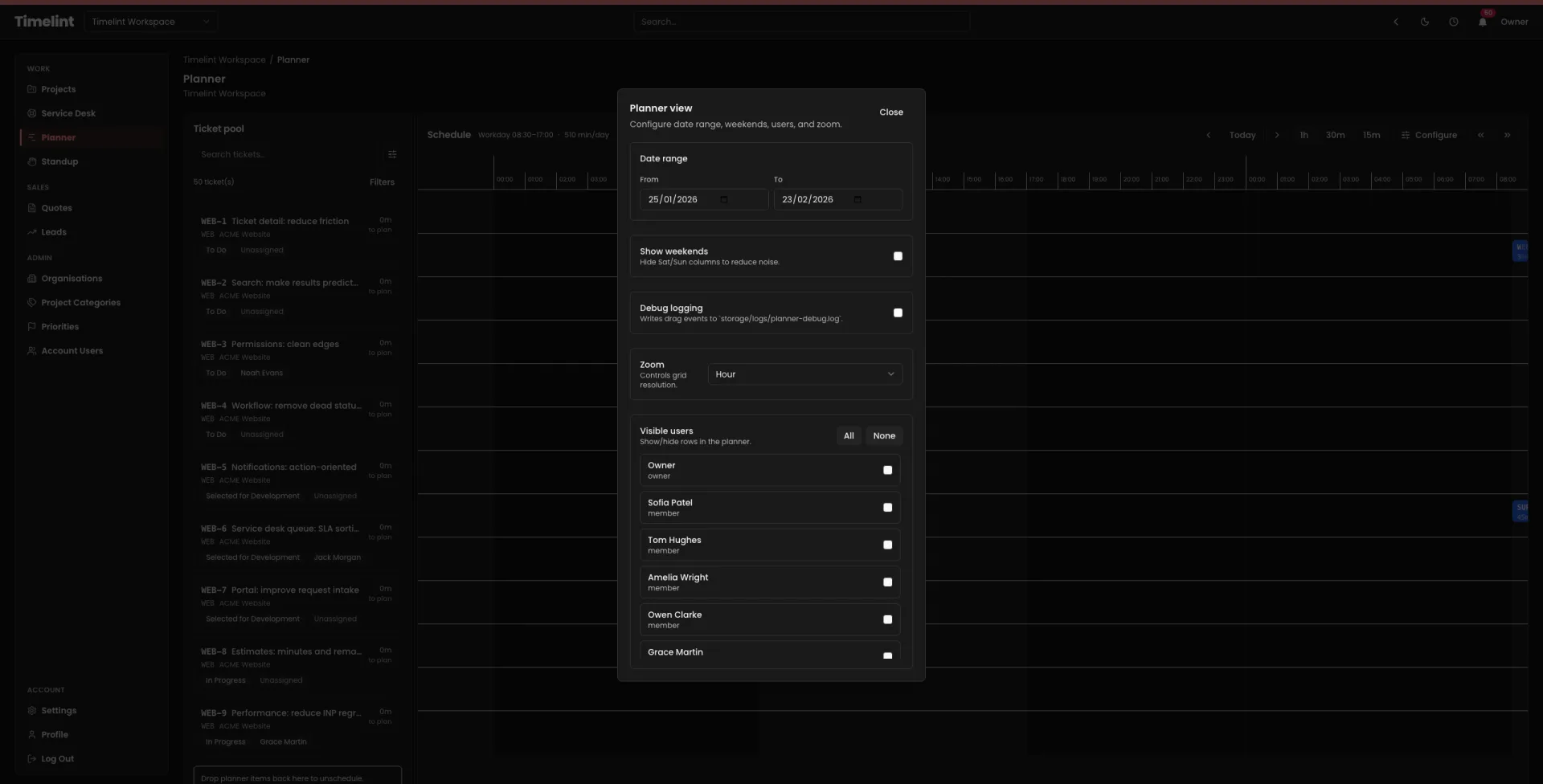Enable Debug logging
This screenshot has height=784, width=1543.
click(x=898, y=312)
